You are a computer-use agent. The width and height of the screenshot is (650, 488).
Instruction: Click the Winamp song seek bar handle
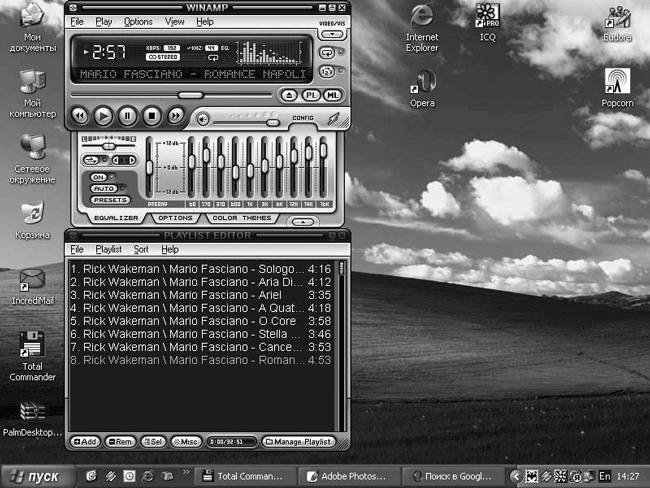click(x=190, y=95)
